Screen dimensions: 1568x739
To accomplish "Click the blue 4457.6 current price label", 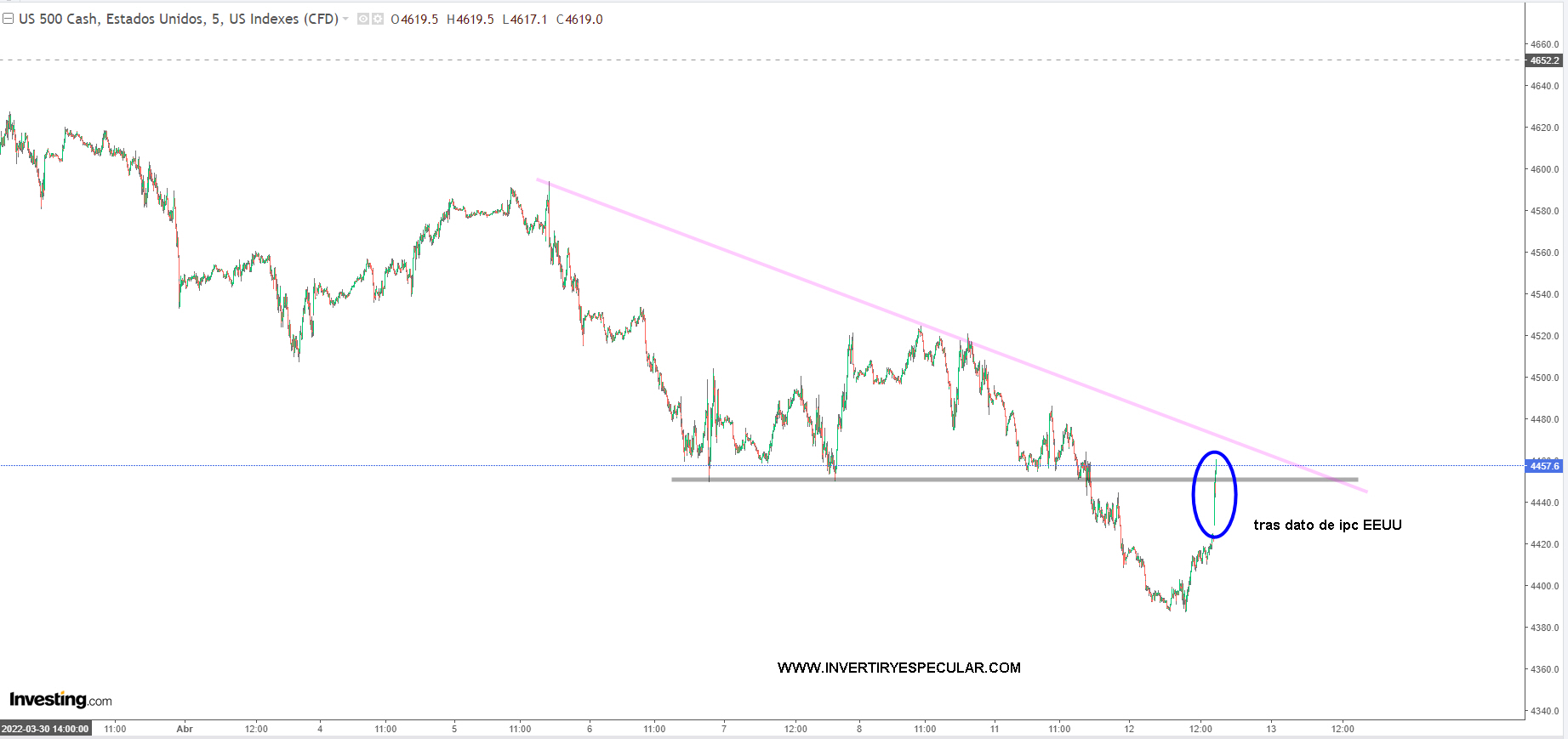I will click(x=1545, y=466).
